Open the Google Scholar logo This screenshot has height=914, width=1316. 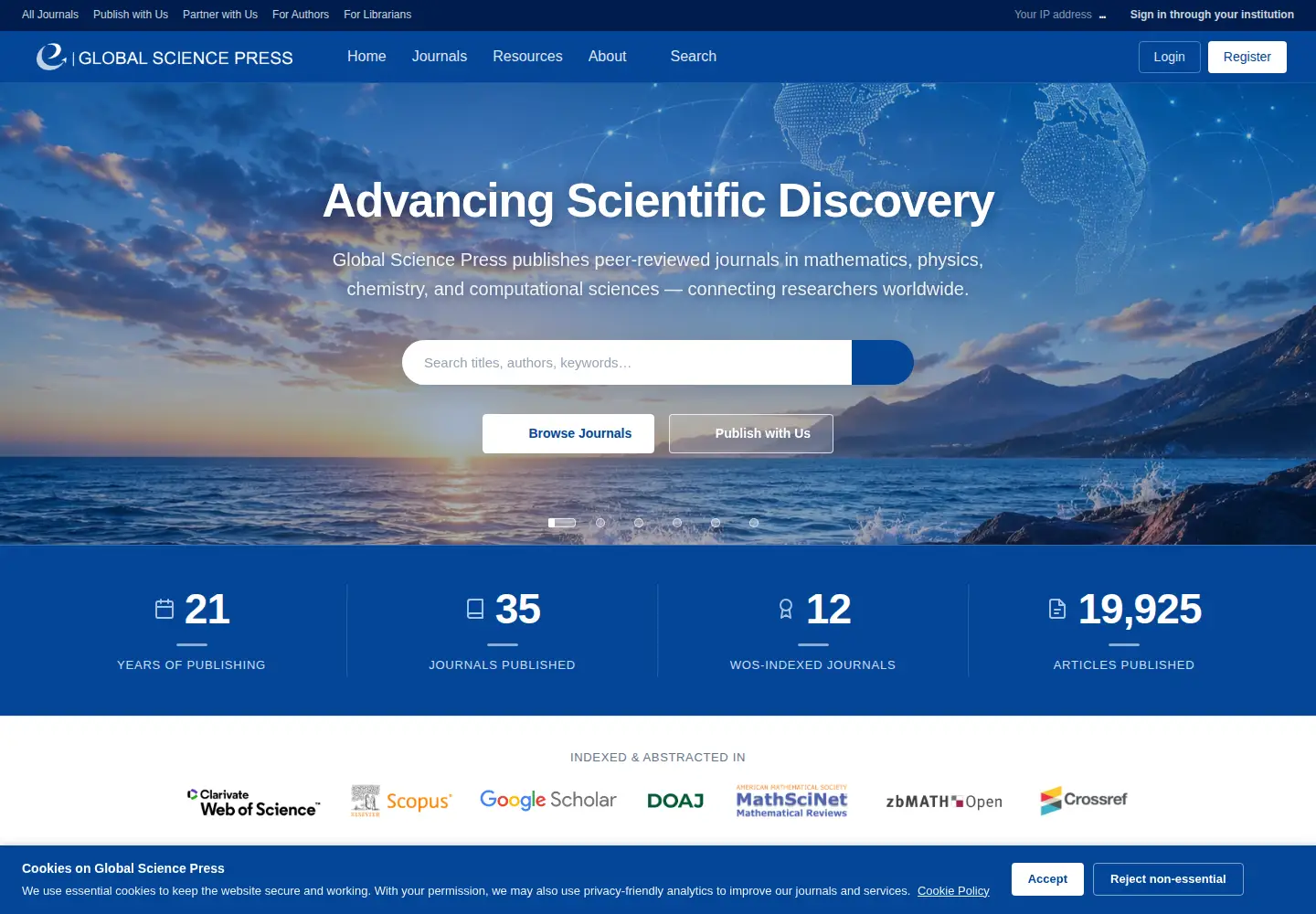pyautogui.click(x=548, y=800)
